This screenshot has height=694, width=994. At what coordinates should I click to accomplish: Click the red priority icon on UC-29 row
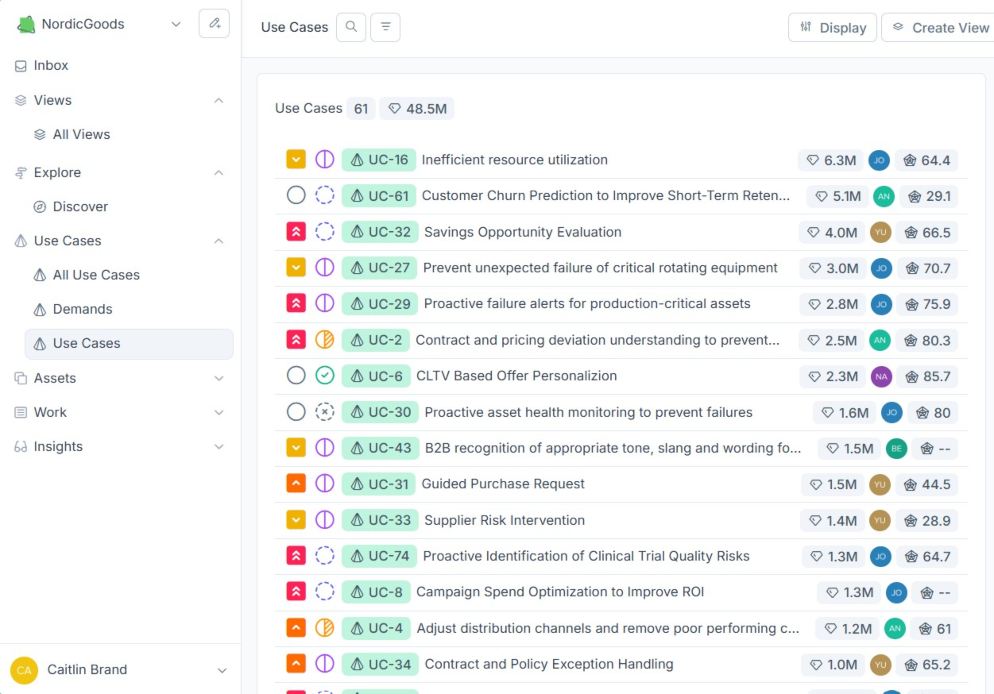[296, 304]
